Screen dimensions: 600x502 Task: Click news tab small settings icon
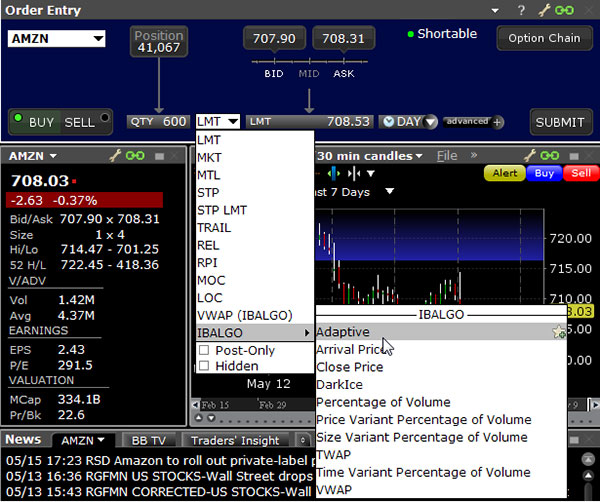pos(303,440)
